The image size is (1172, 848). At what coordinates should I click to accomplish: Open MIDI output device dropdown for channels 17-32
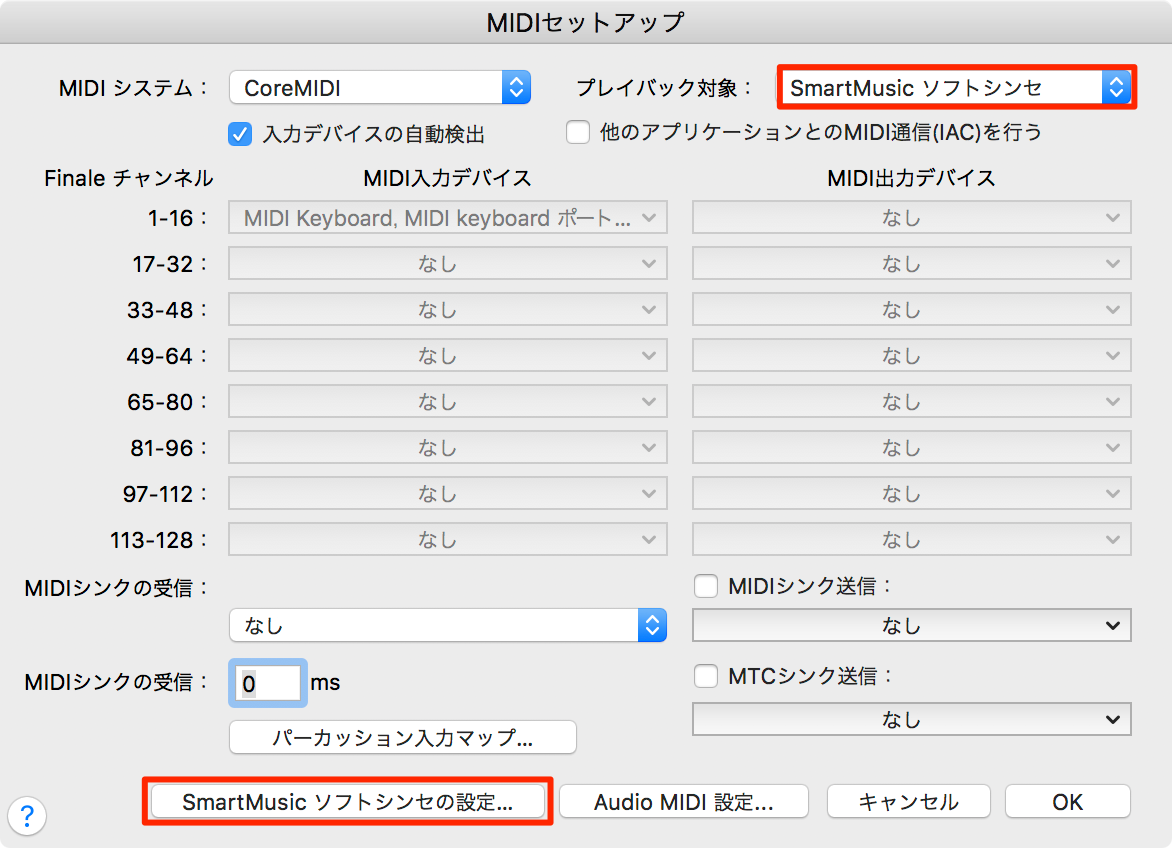(x=911, y=264)
